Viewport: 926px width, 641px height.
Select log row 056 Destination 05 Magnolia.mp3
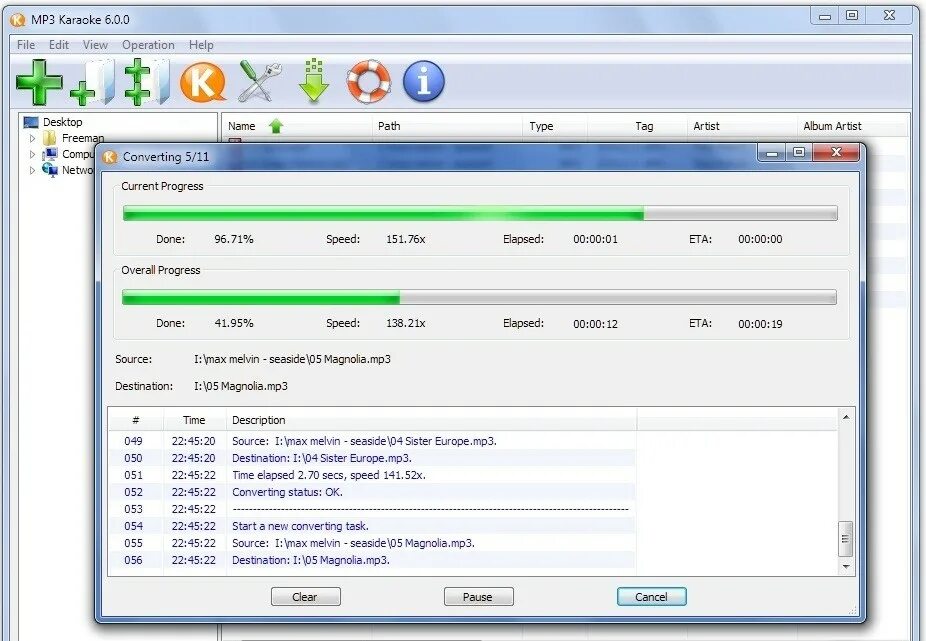[x=372, y=560]
